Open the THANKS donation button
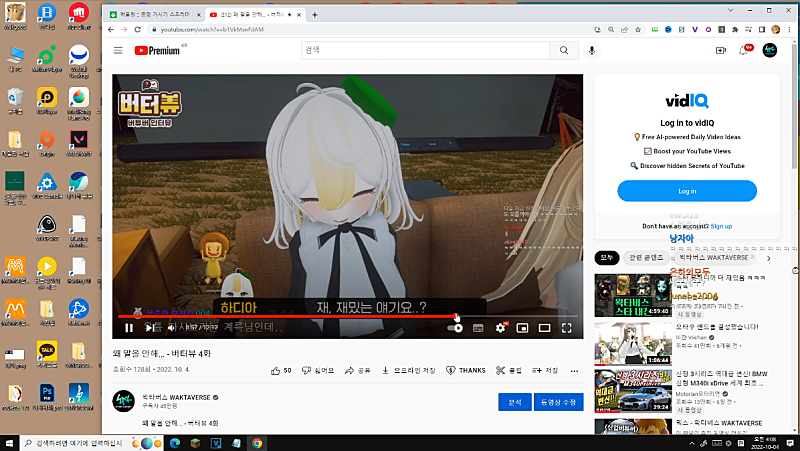Viewport: 800px width, 451px height. click(x=466, y=370)
